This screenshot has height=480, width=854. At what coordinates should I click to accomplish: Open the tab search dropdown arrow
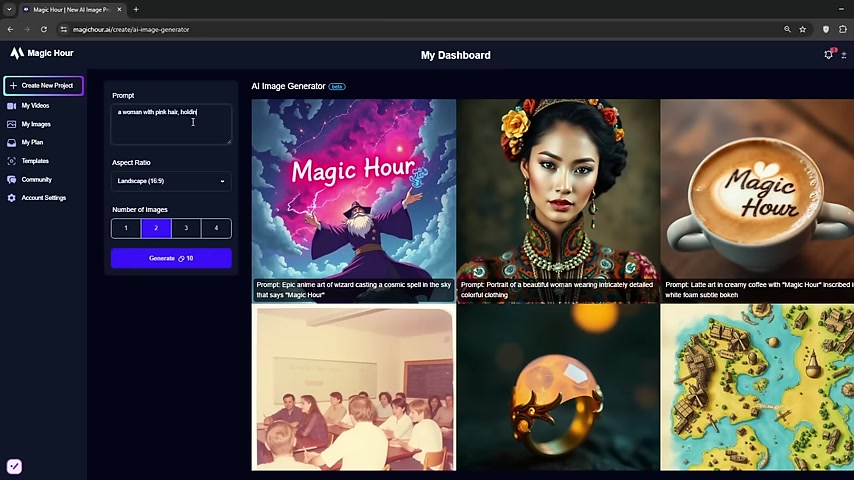point(9,9)
